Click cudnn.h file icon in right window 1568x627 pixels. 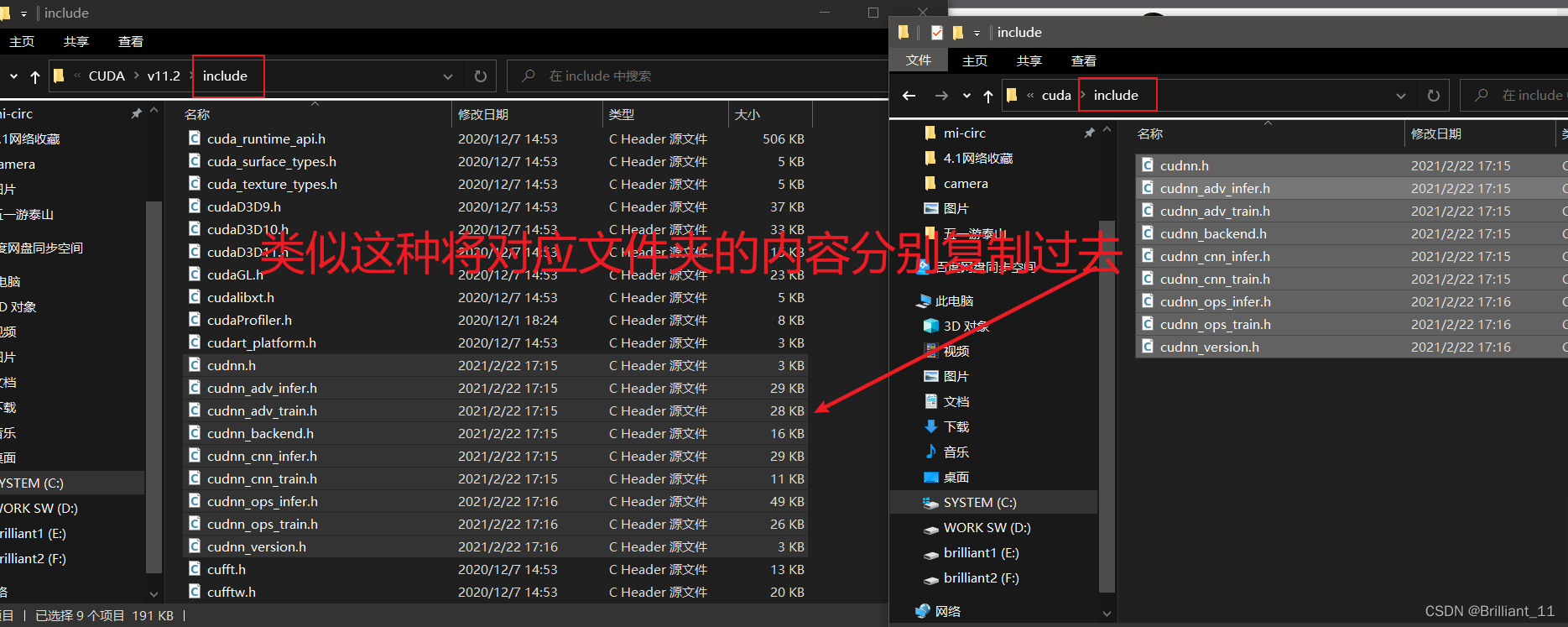(x=1147, y=165)
